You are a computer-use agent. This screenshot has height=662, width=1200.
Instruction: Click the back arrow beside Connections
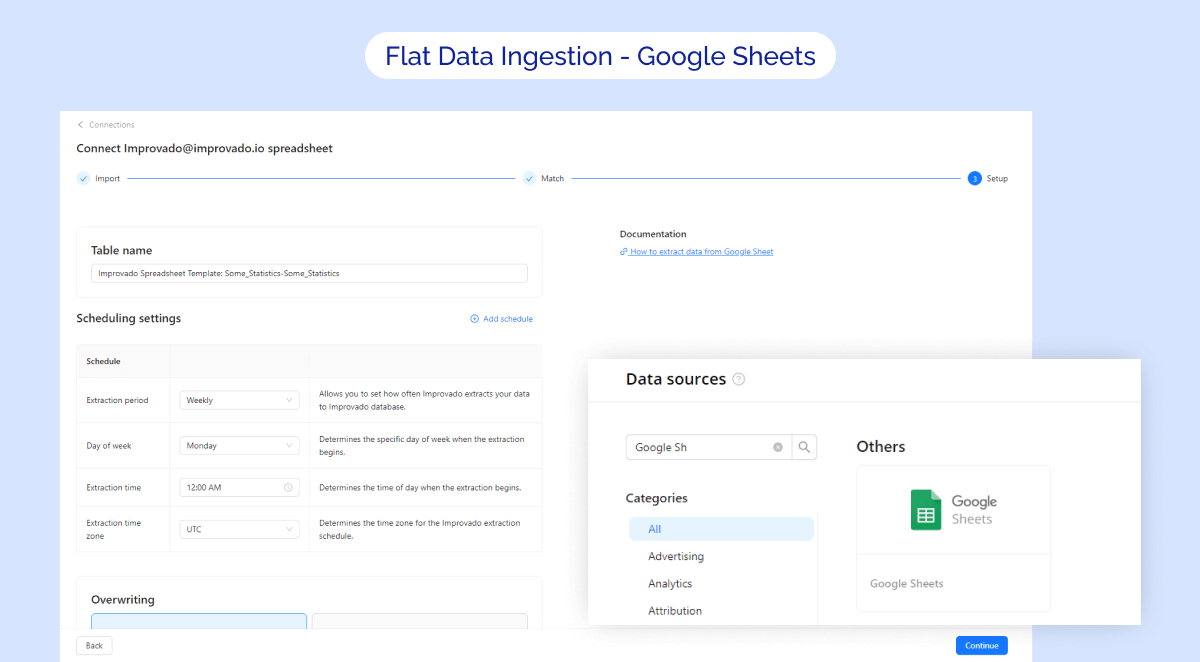pos(81,125)
